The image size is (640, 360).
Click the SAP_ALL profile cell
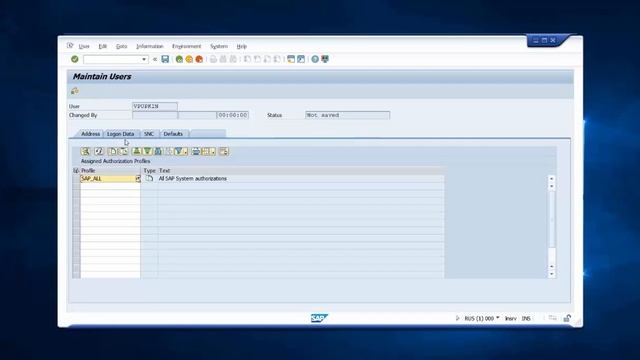pyautogui.click(x=108, y=179)
